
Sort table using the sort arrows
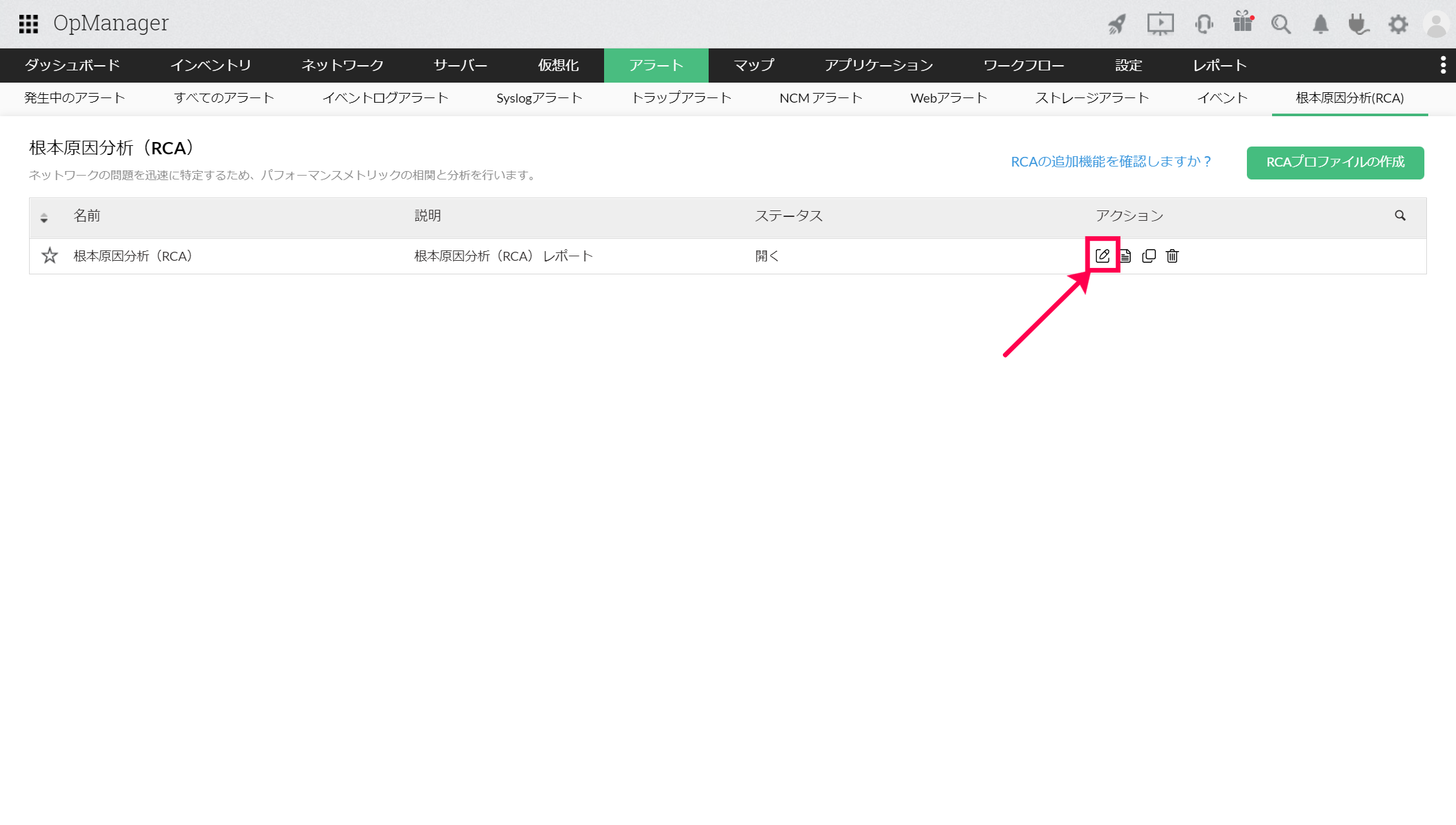pyautogui.click(x=44, y=218)
